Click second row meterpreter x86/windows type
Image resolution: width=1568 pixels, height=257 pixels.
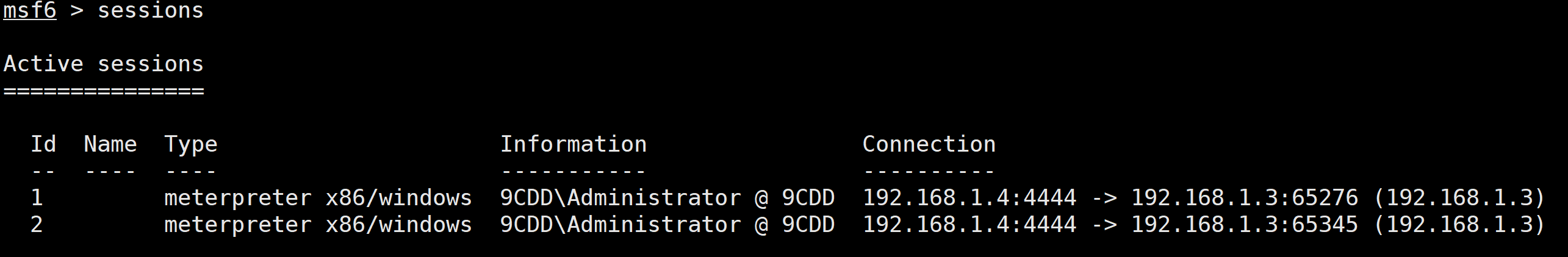(x=318, y=225)
